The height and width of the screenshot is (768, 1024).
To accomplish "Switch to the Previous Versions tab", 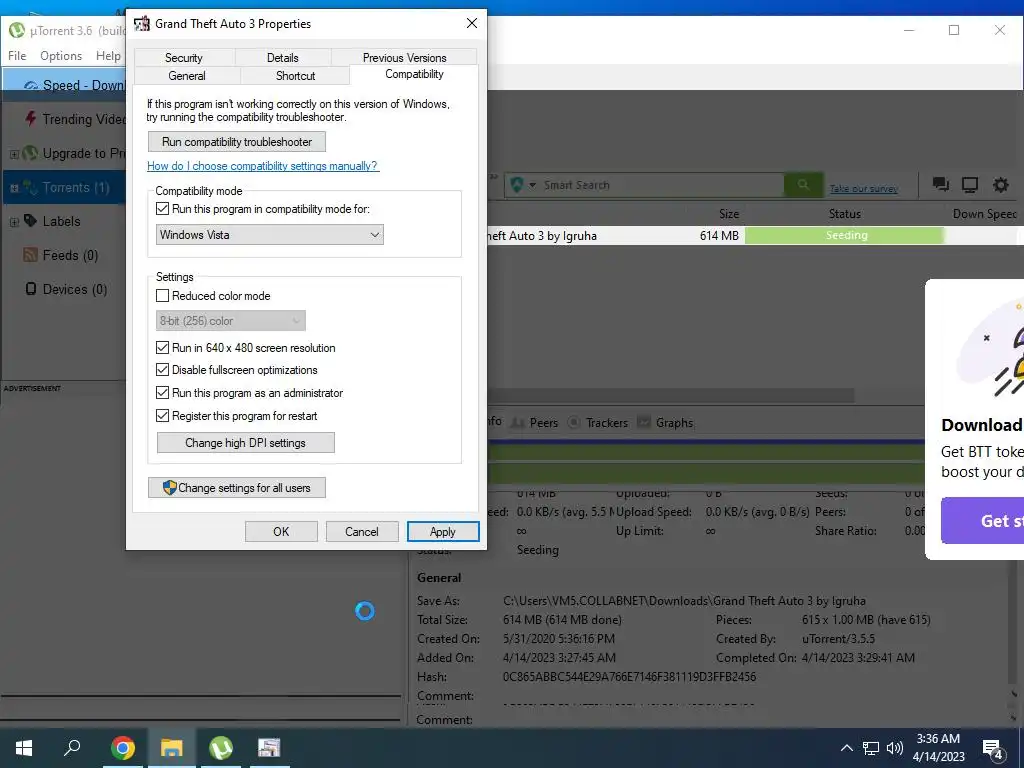I will [x=404, y=57].
